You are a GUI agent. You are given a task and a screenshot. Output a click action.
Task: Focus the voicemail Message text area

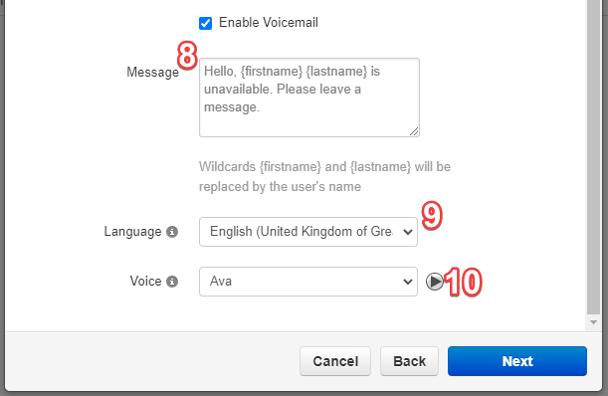point(309,97)
